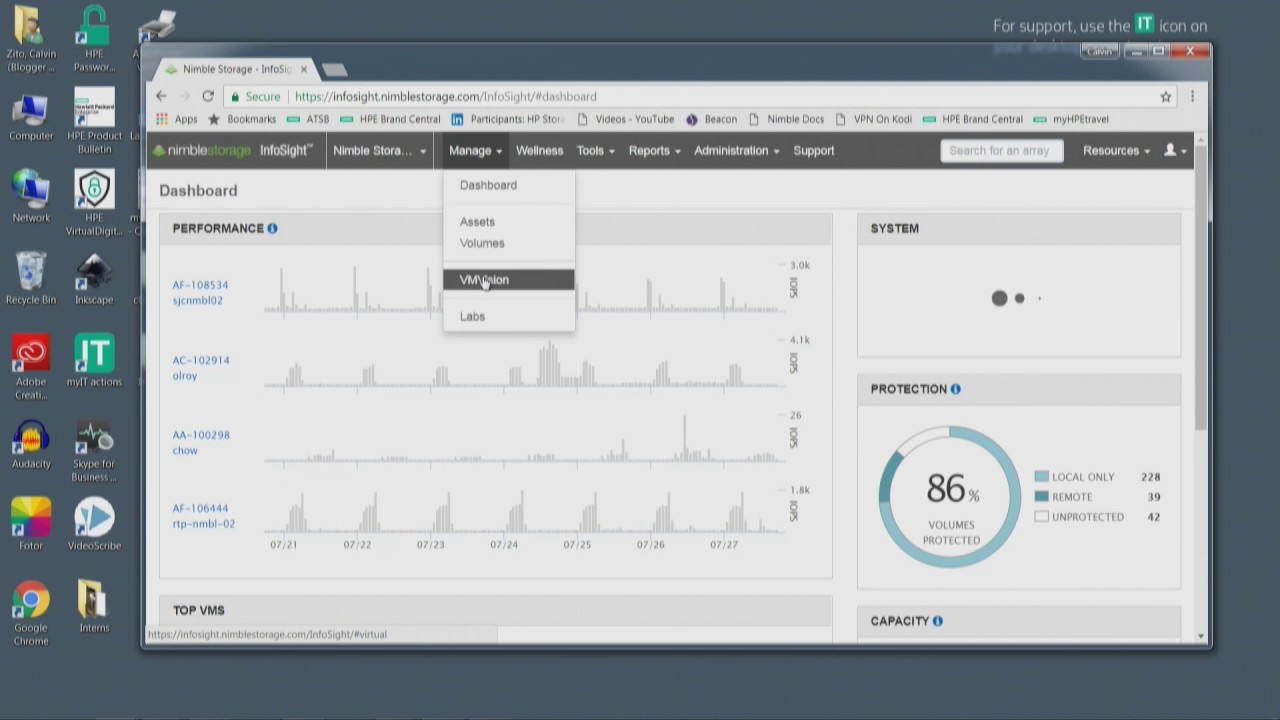This screenshot has width=1280, height=720.
Task: Reload the InfoSight page
Action: [208, 96]
